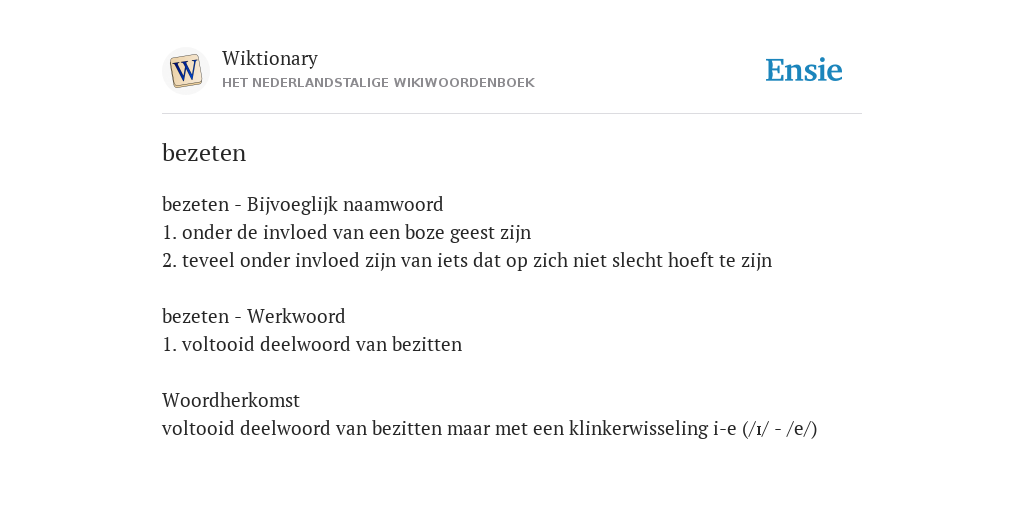Screen dimensions: 1024x512
Task: Click the word 'klinkerwisseling' in the etymology
Action: click(x=638, y=428)
